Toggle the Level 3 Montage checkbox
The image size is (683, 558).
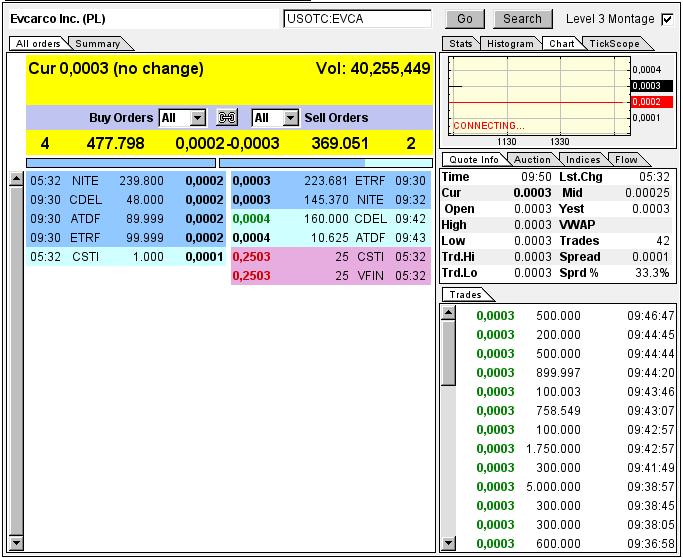(x=667, y=19)
